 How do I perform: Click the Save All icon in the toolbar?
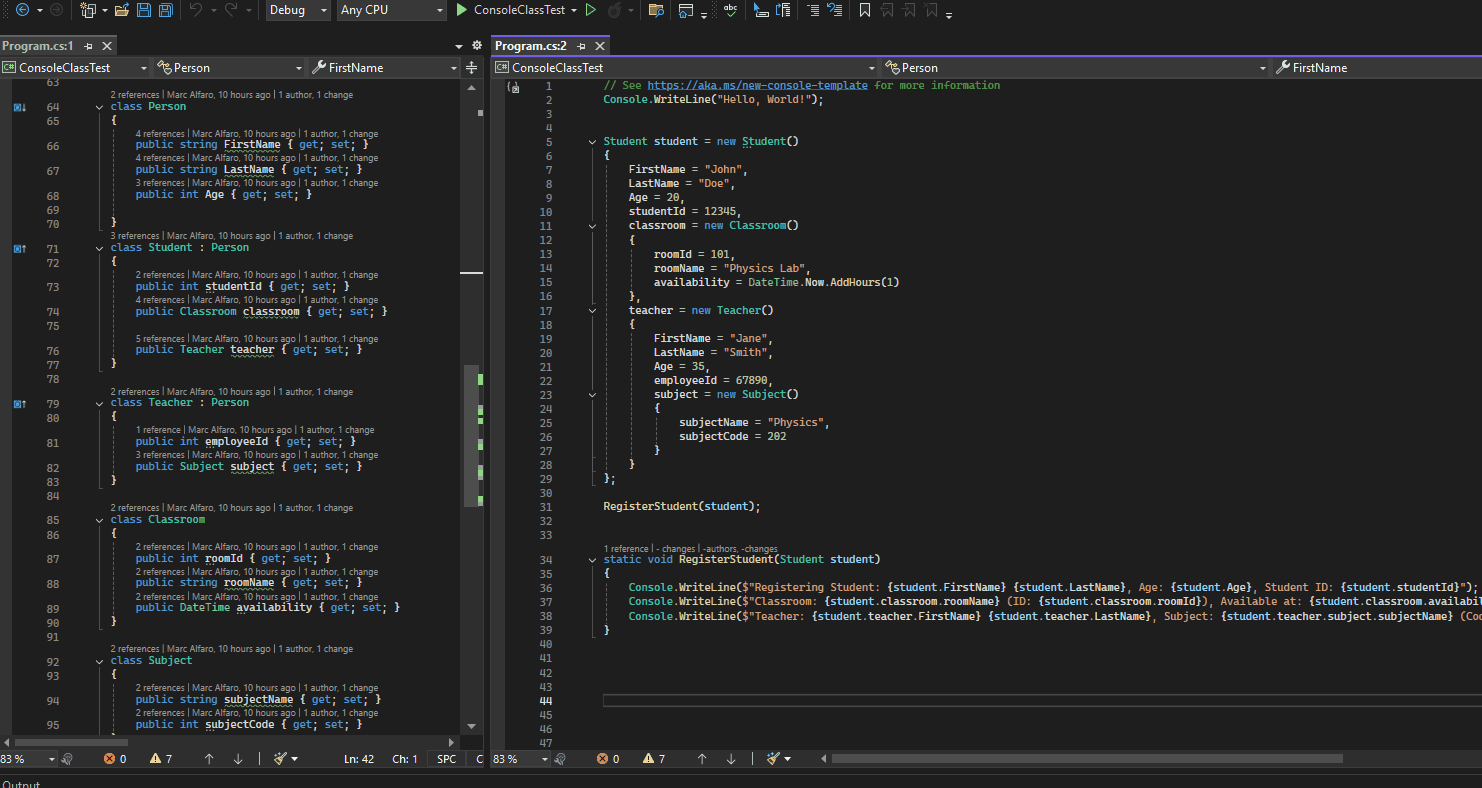(x=164, y=11)
